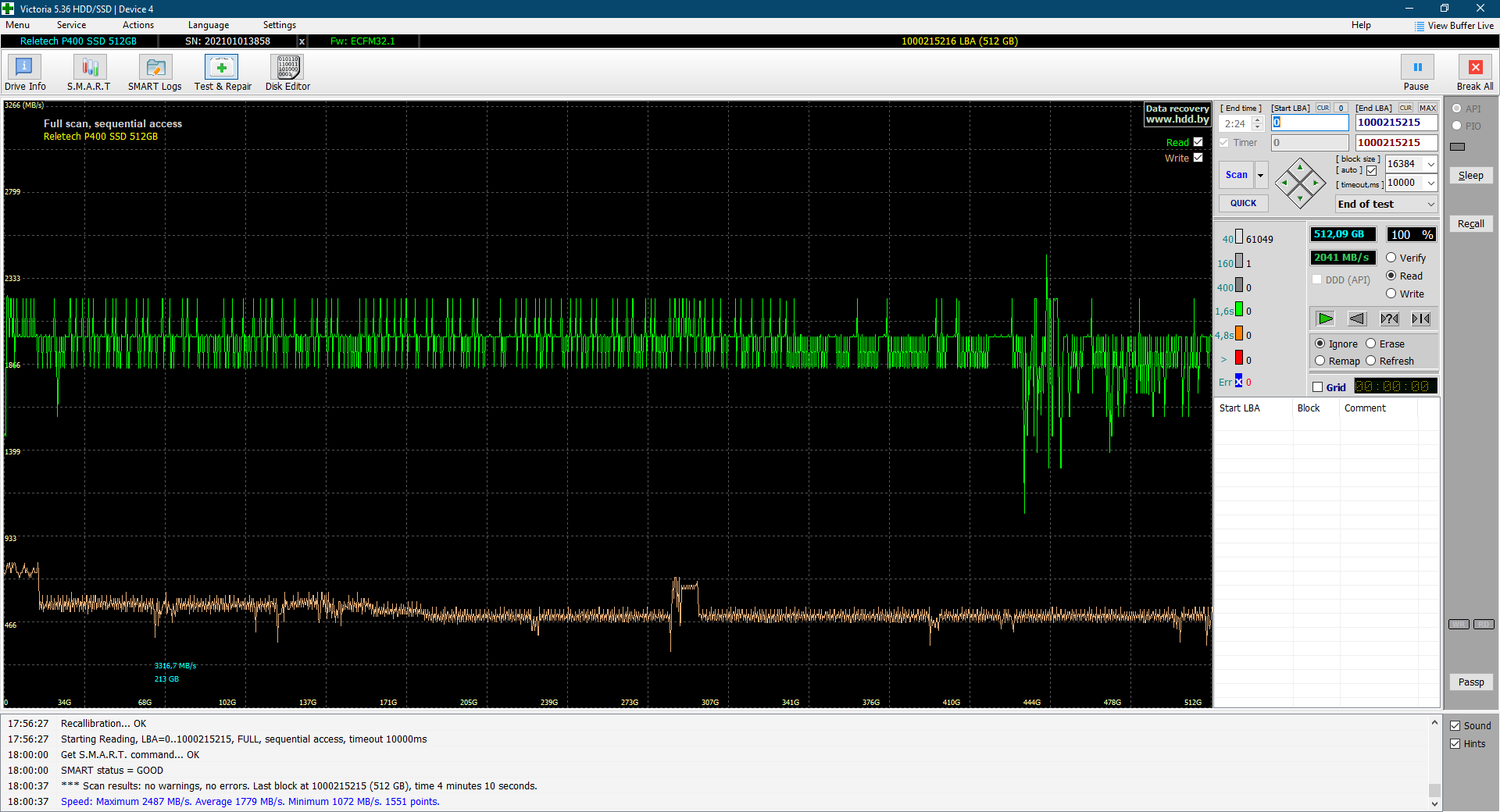Screen dimensions: 1500x812
Task: Click the 0 button beside Start LBA
Action: pos(1341,108)
